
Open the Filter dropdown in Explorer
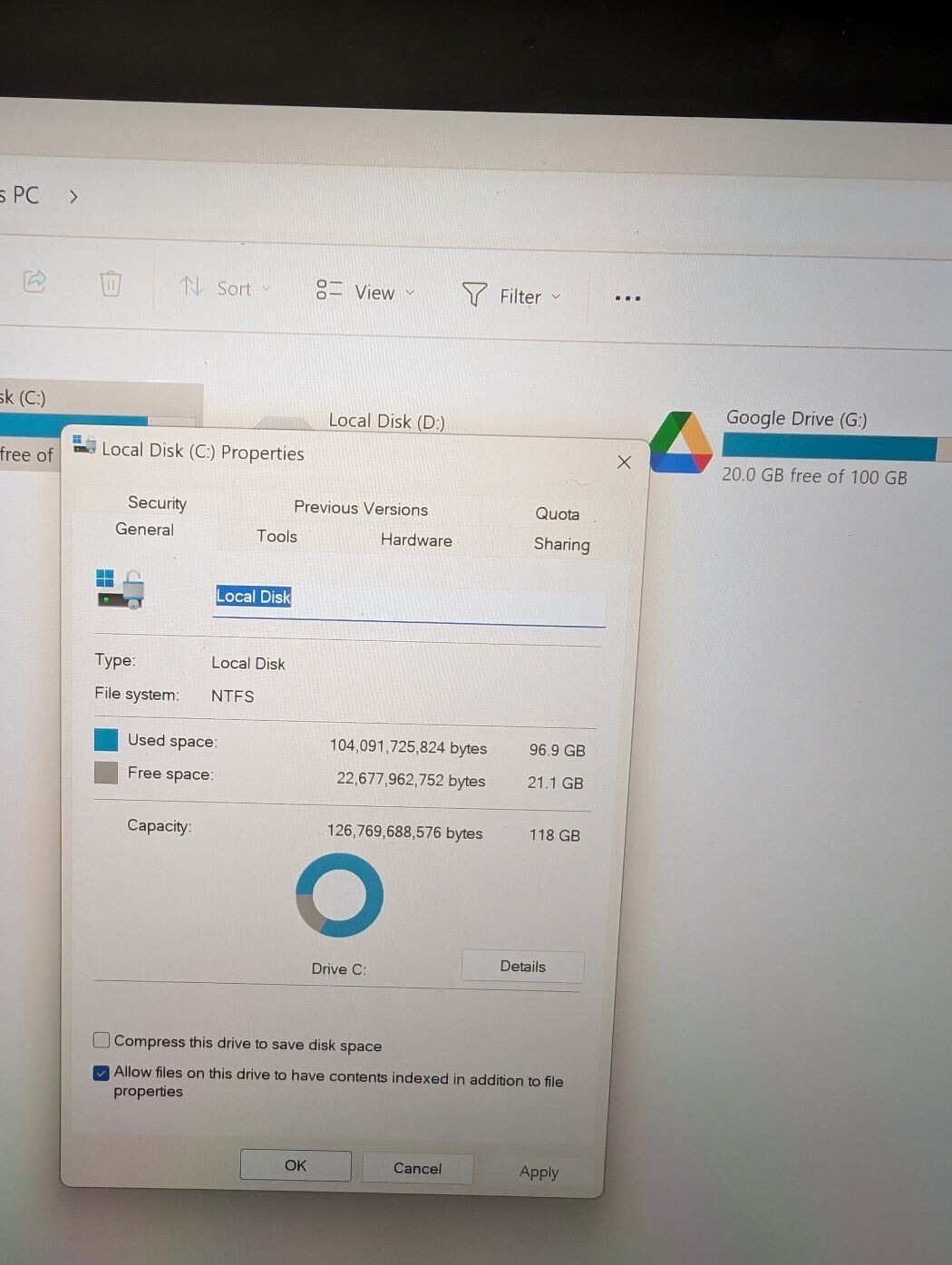coord(511,296)
